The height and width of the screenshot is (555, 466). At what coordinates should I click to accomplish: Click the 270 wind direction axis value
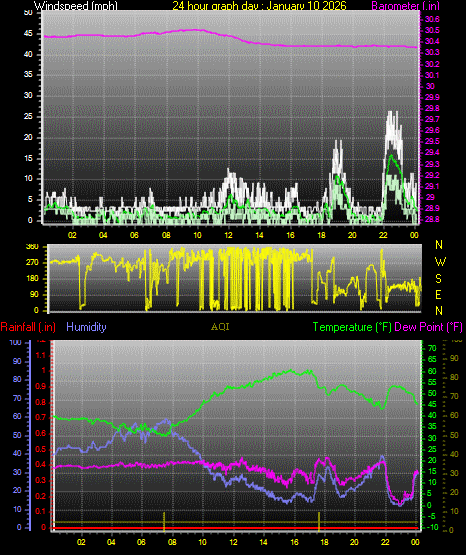(x=32, y=263)
